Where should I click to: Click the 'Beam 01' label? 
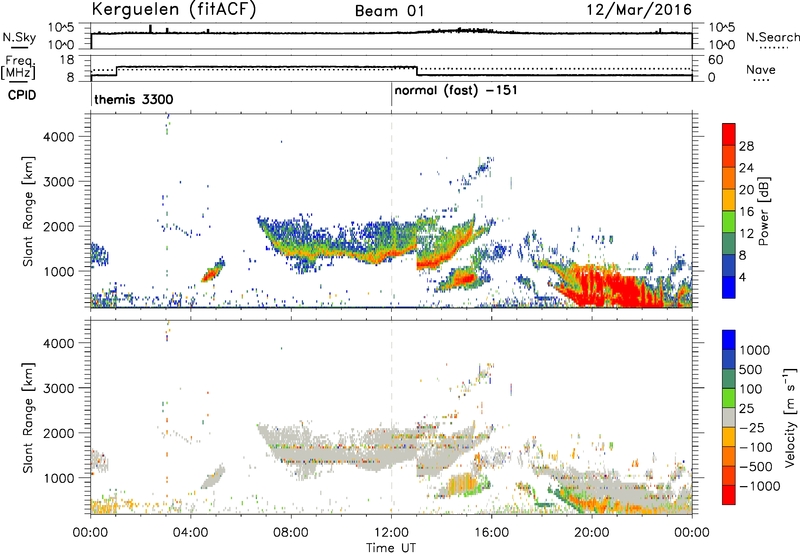[390, 11]
